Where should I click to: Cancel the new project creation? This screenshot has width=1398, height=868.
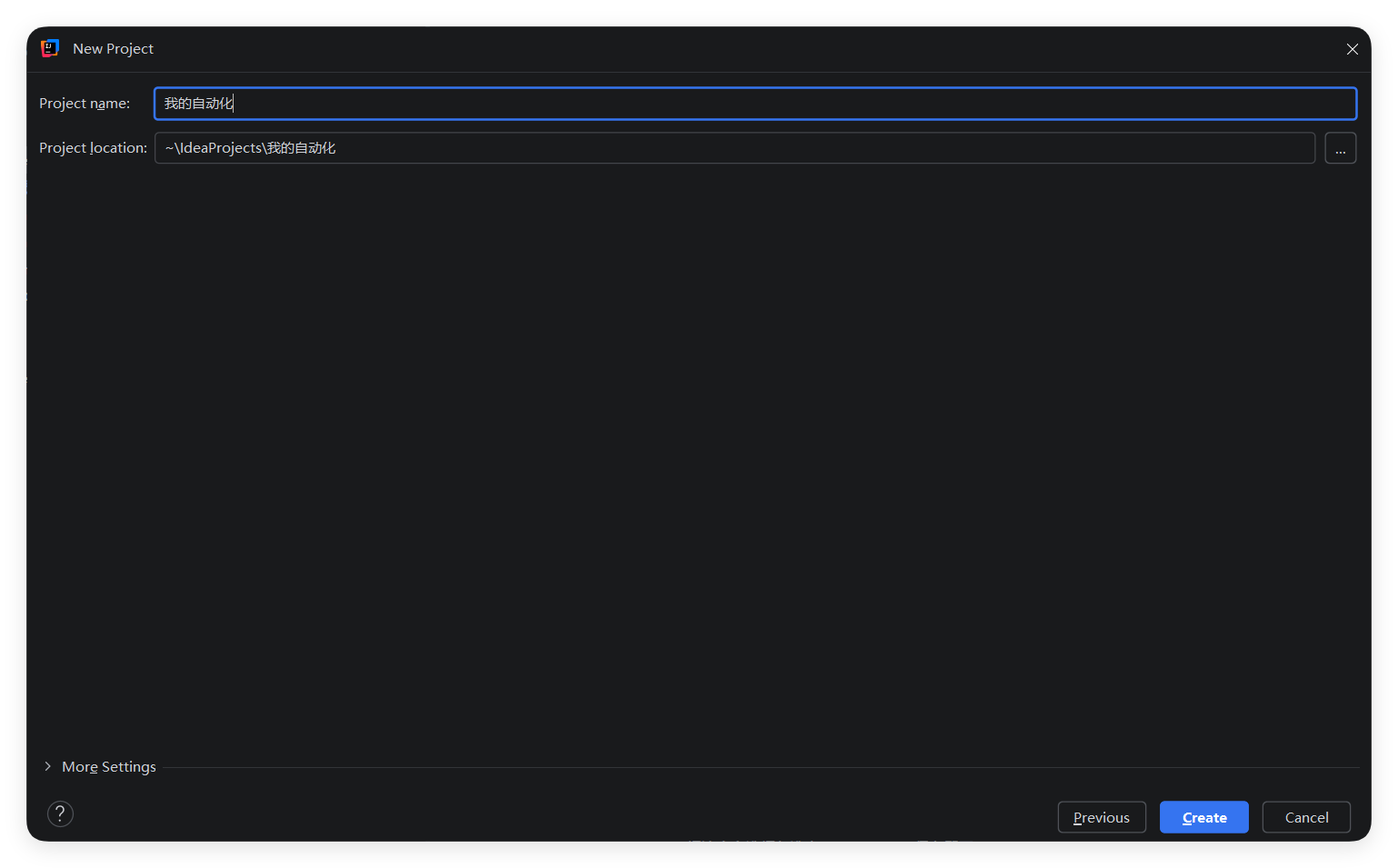1305,817
